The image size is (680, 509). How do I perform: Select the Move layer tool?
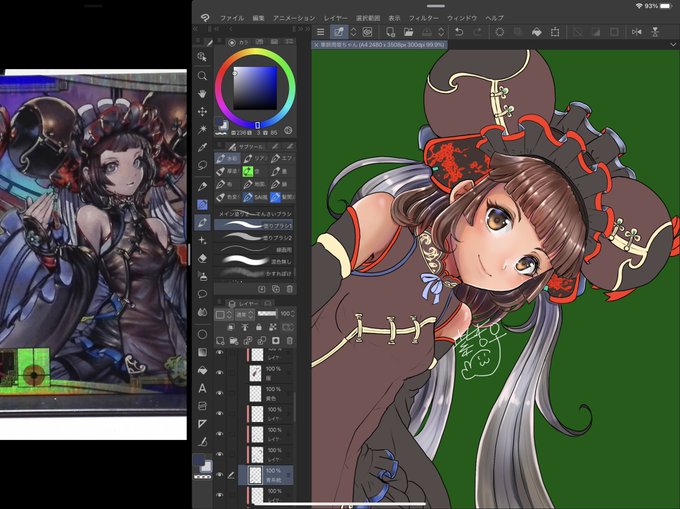tap(202, 111)
